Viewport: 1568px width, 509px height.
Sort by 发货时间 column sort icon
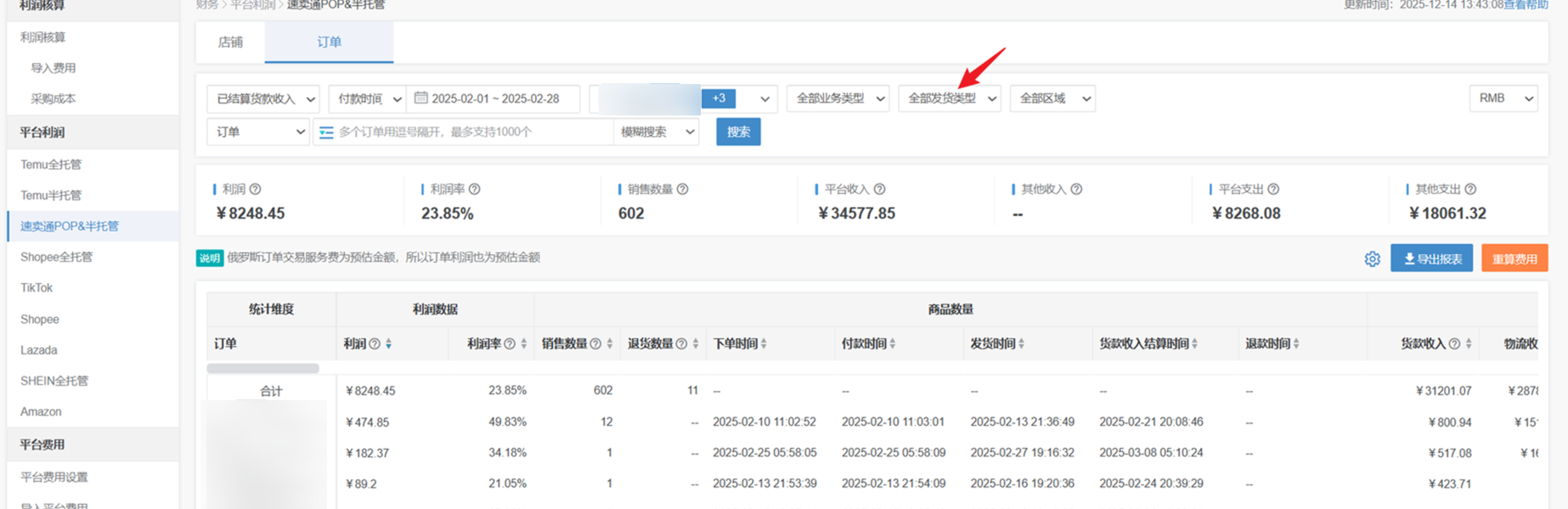pyautogui.click(x=1021, y=344)
